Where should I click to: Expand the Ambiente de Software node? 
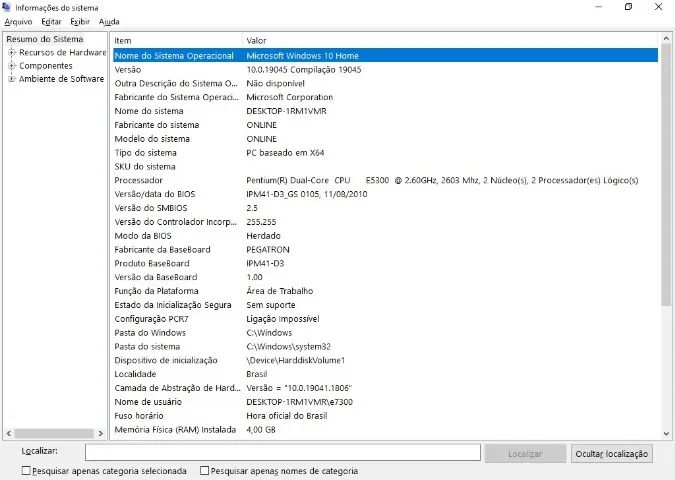click(12, 79)
